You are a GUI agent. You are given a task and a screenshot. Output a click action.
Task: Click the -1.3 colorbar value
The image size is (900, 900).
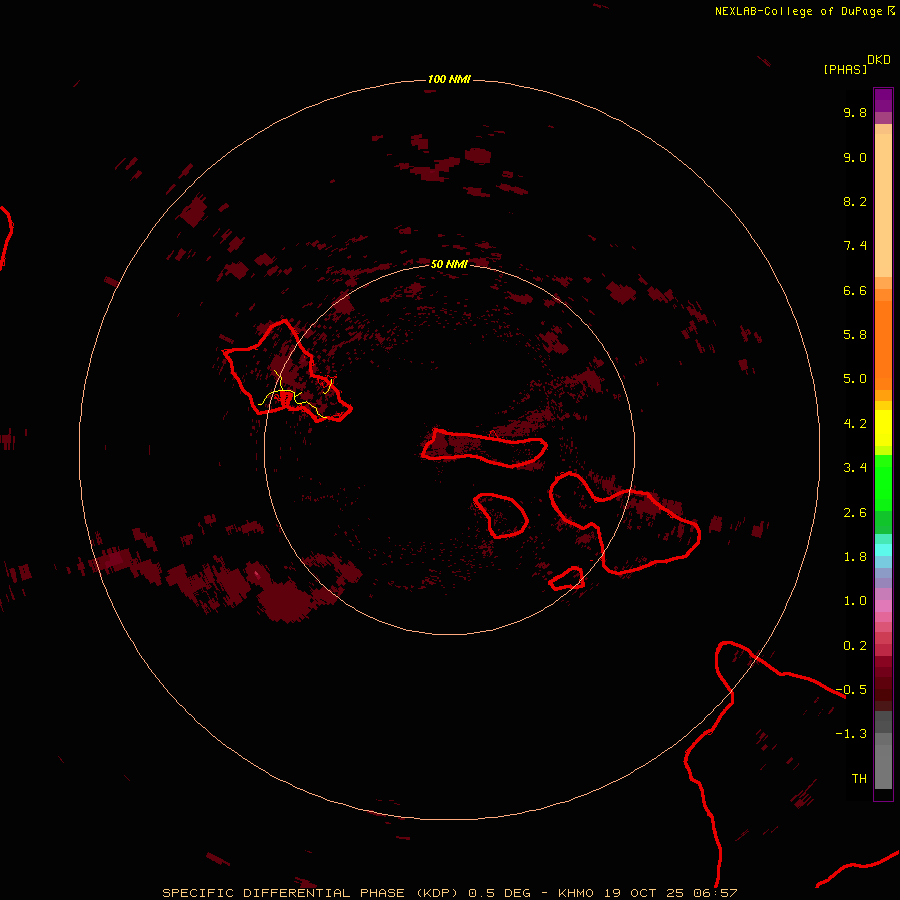(x=851, y=734)
